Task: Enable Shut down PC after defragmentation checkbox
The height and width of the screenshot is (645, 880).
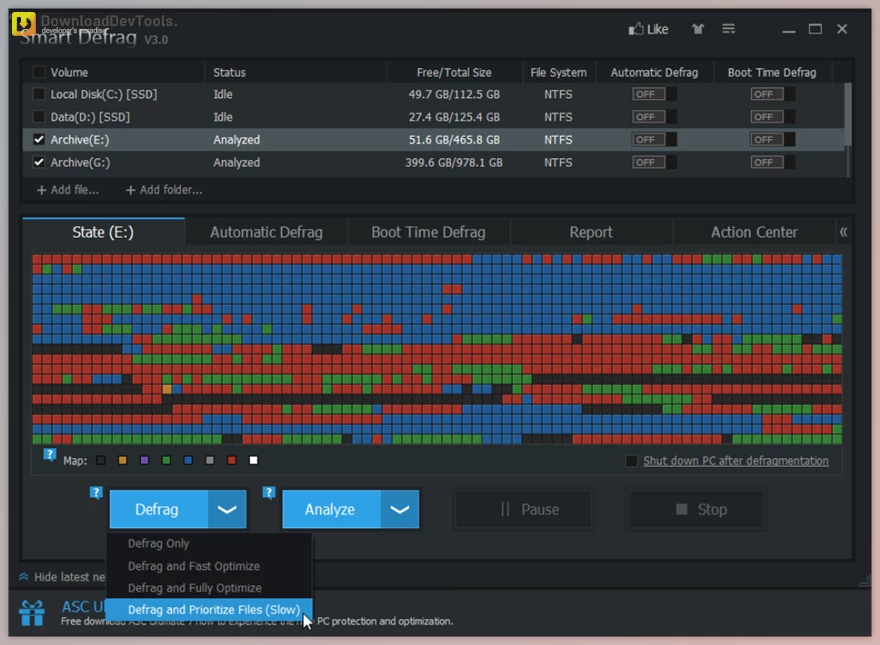Action: click(x=631, y=461)
